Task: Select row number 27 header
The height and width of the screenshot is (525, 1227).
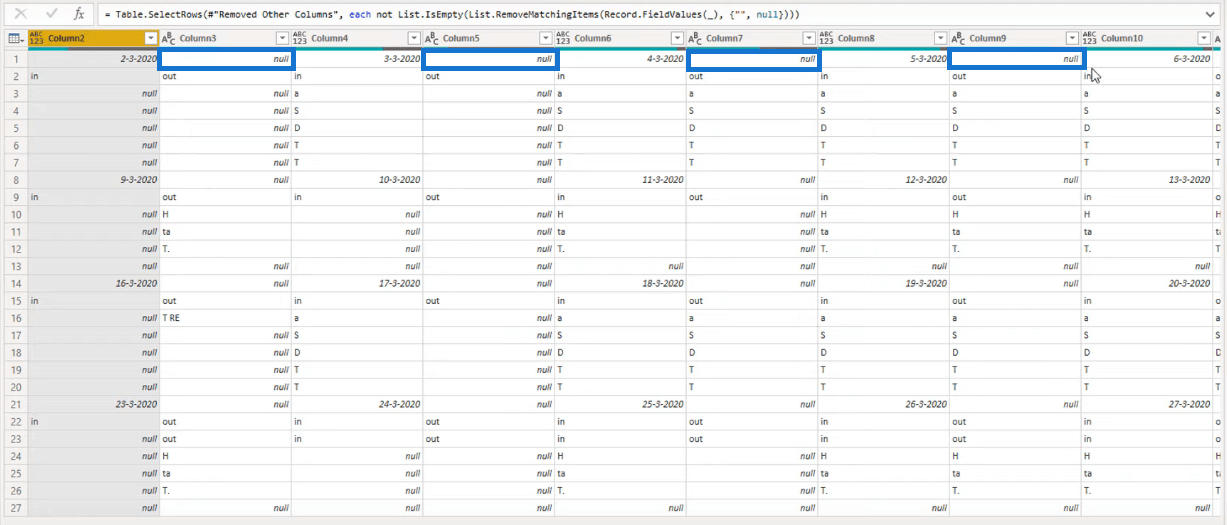Action: click(x=14, y=508)
